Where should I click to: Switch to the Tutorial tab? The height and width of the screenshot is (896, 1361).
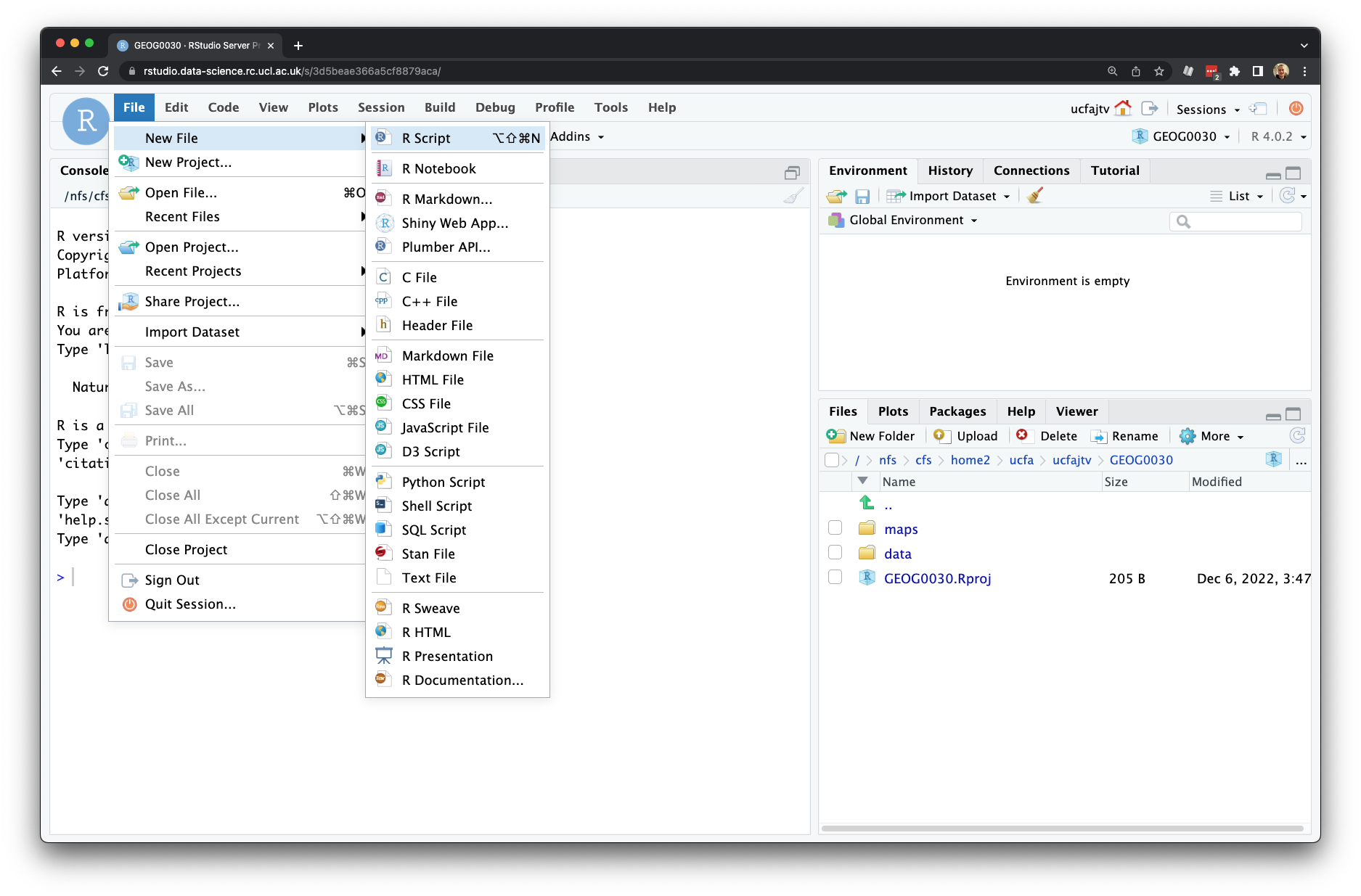pyautogui.click(x=1115, y=170)
